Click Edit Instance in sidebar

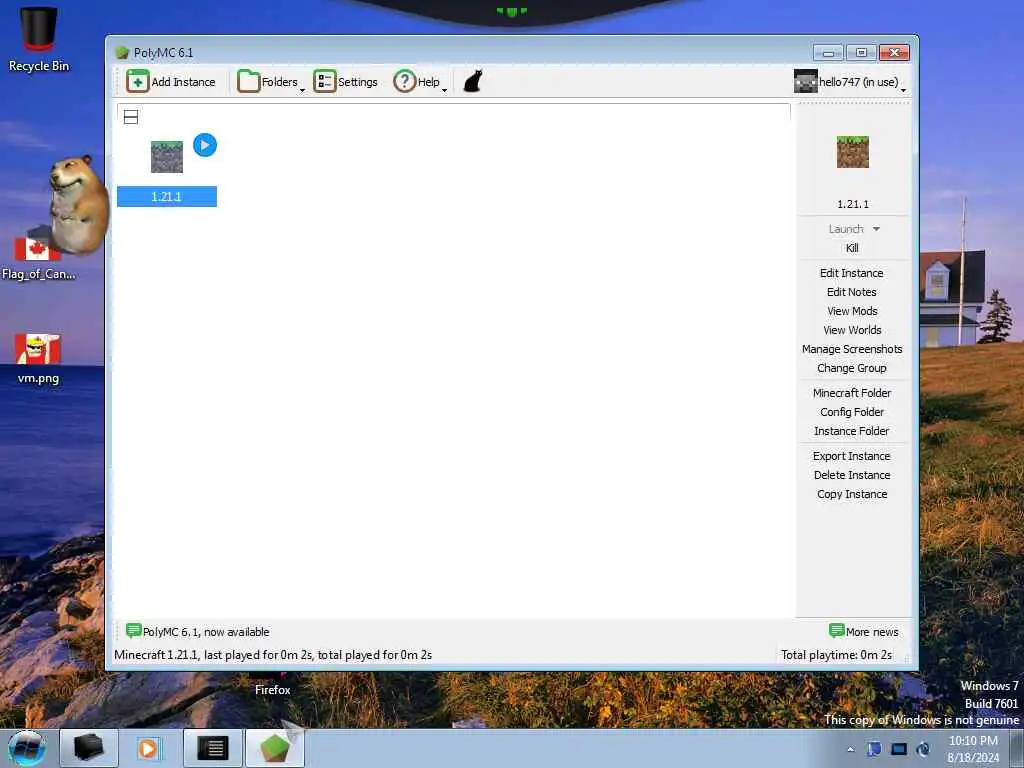click(x=852, y=273)
